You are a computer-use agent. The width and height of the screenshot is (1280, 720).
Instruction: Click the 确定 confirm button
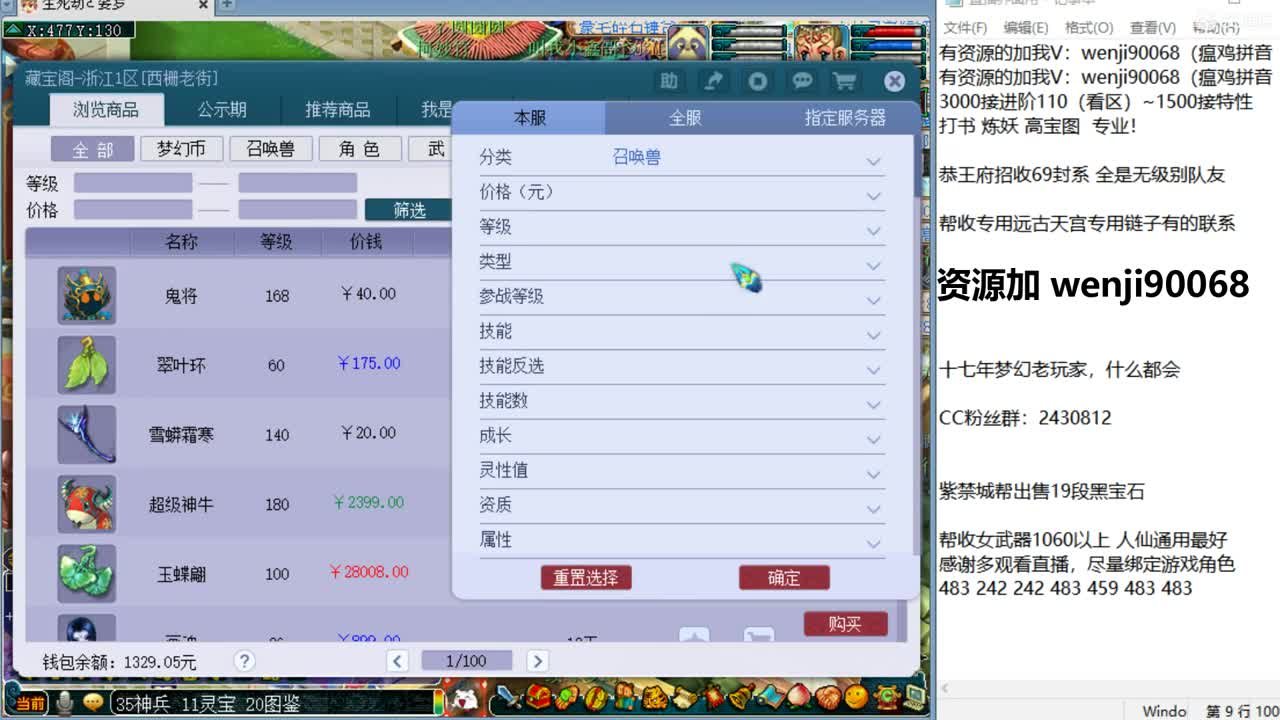click(784, 577)
